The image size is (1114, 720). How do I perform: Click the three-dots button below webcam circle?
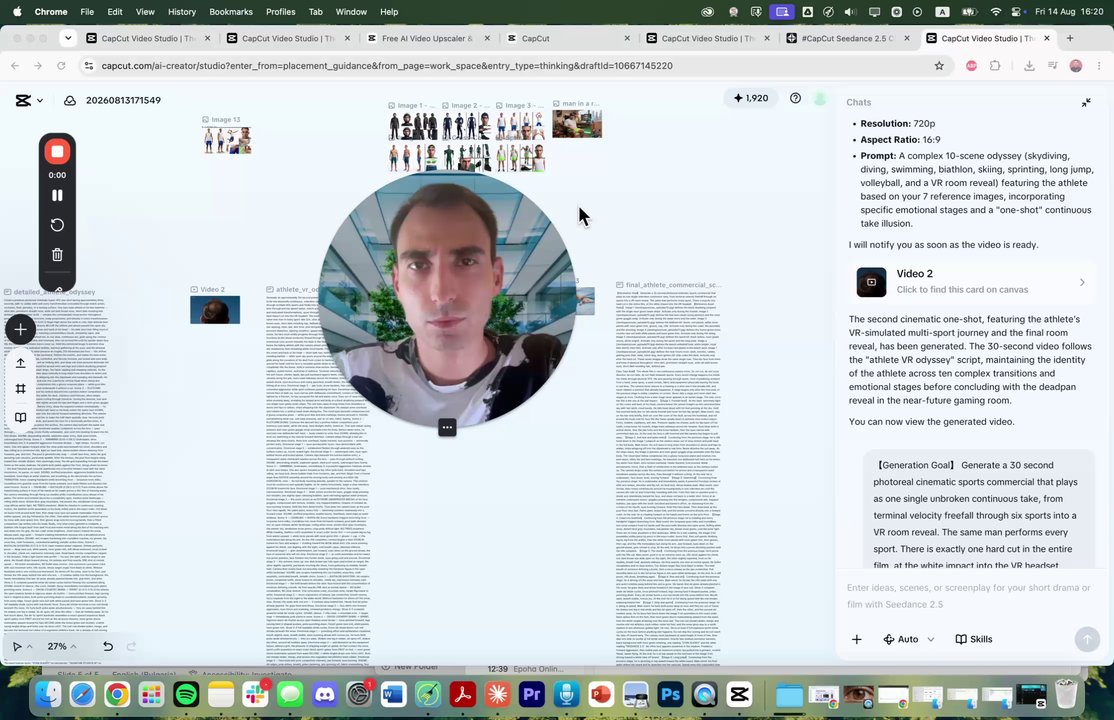click(447, 428)
